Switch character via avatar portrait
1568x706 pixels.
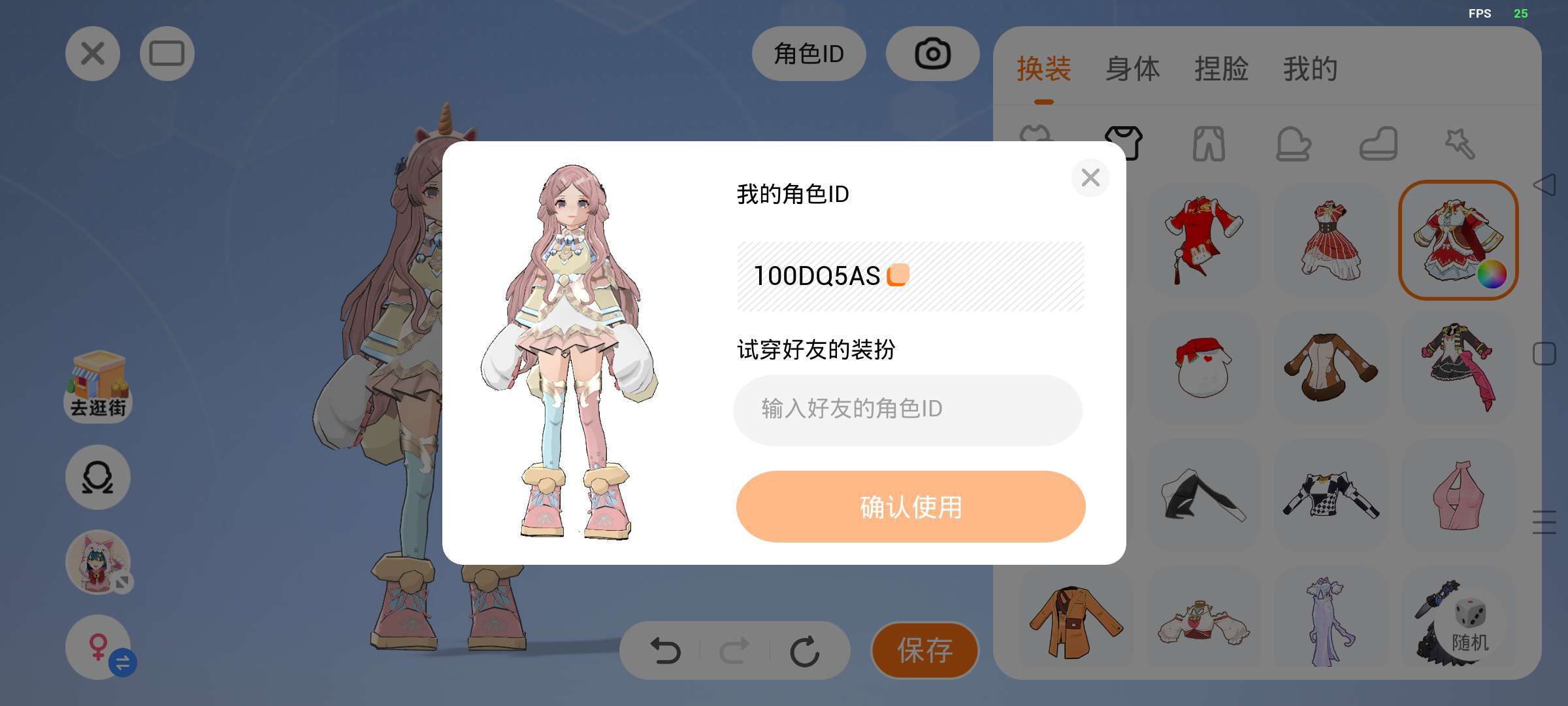[98, 562]
